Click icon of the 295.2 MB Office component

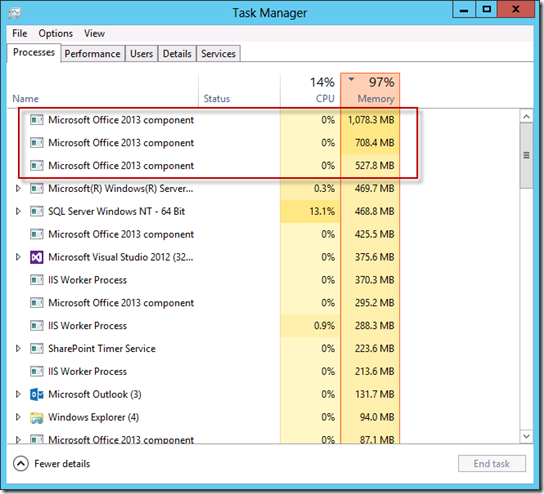(x=36, y=303)
